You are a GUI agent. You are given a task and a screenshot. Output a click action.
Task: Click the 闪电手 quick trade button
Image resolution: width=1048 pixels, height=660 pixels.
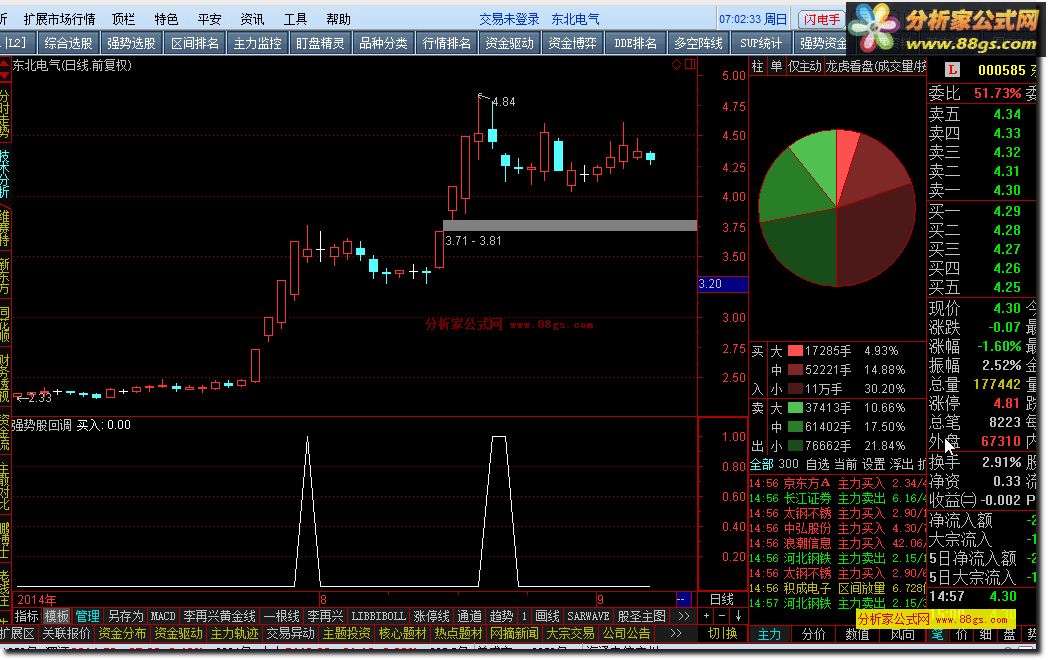pyautogui.click(x=821, y=19)
